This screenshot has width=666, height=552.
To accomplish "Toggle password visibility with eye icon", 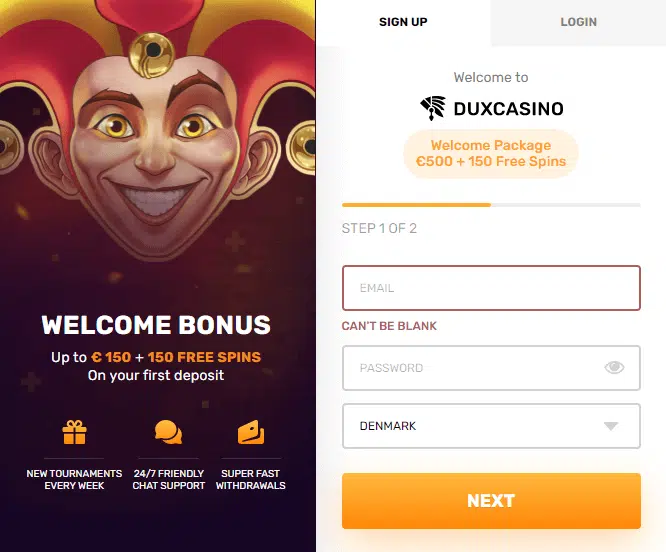I will click(x=614, y=367).
